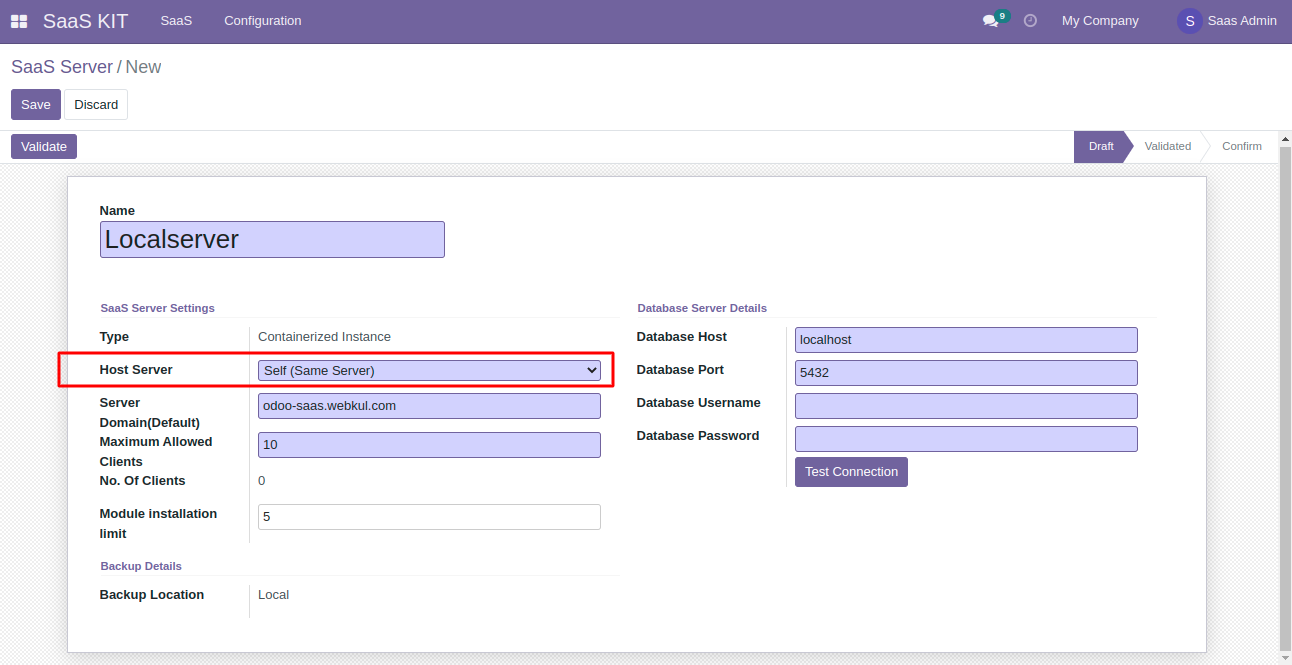The height and width of the screenshot is (665, 1292).
Task: Discard the changes
Action: (x=96, y=105)
